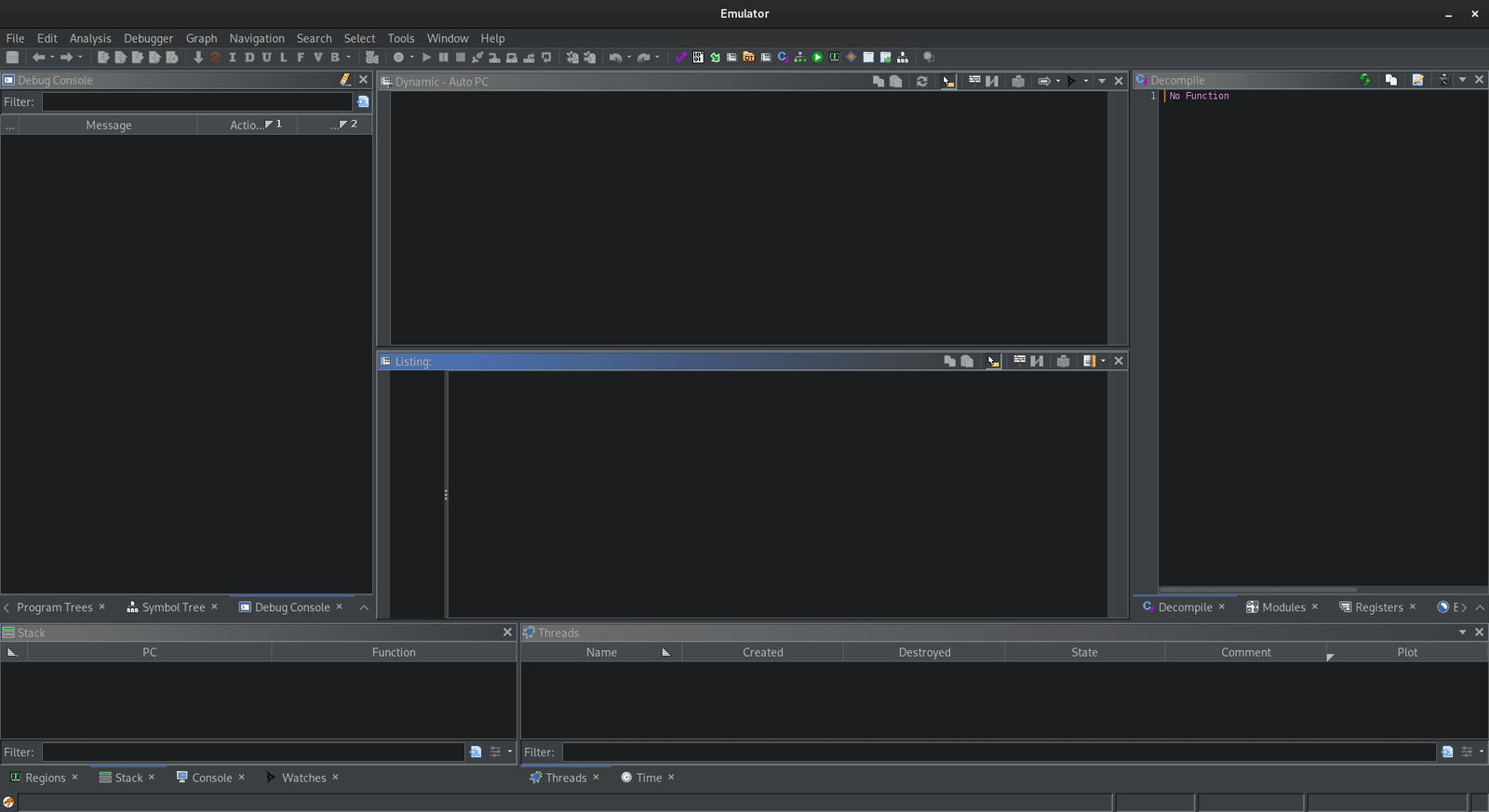Viewport: 1489px width, 812px height.
Task: Click the binary 1001 Bytes viewer icon
Action: point(698,58)
